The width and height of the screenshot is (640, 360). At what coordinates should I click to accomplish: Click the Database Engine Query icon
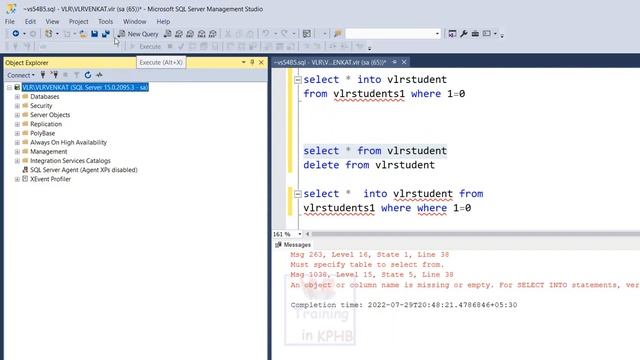pos(168,34)
